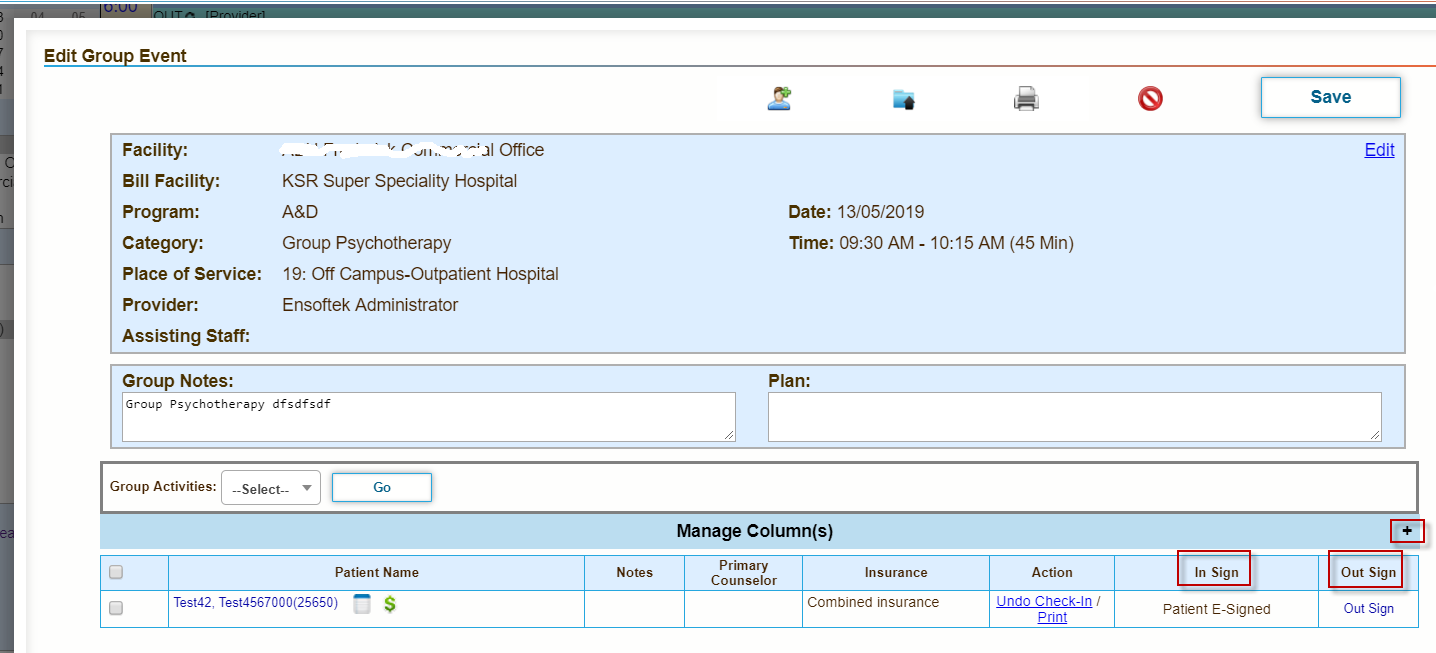Screen dimensions: 1436x653
Task: Click the Save button
Action: click(1330, 97)
